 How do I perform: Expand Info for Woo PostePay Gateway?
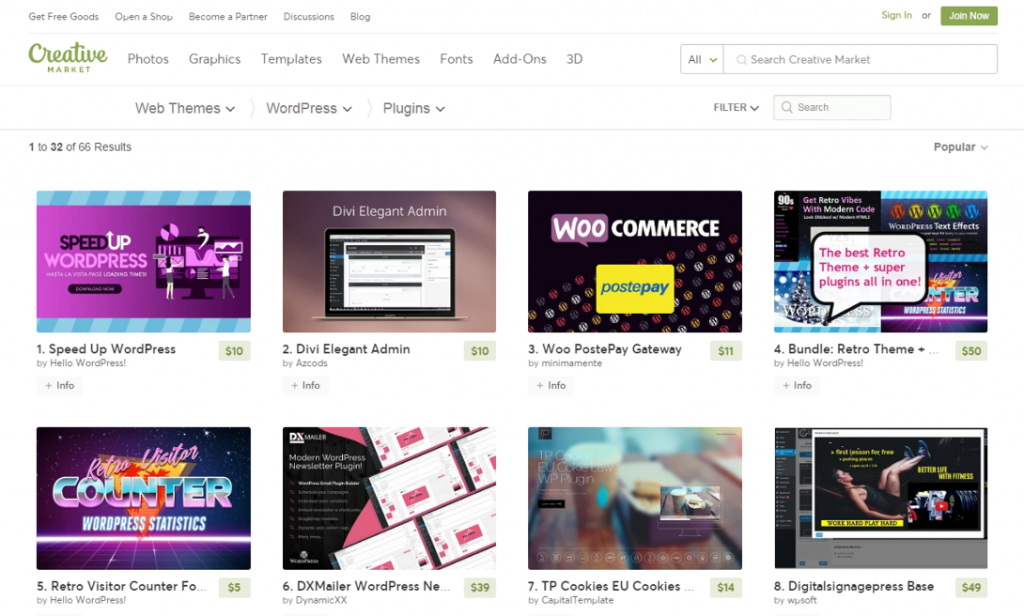coord(551,385)
